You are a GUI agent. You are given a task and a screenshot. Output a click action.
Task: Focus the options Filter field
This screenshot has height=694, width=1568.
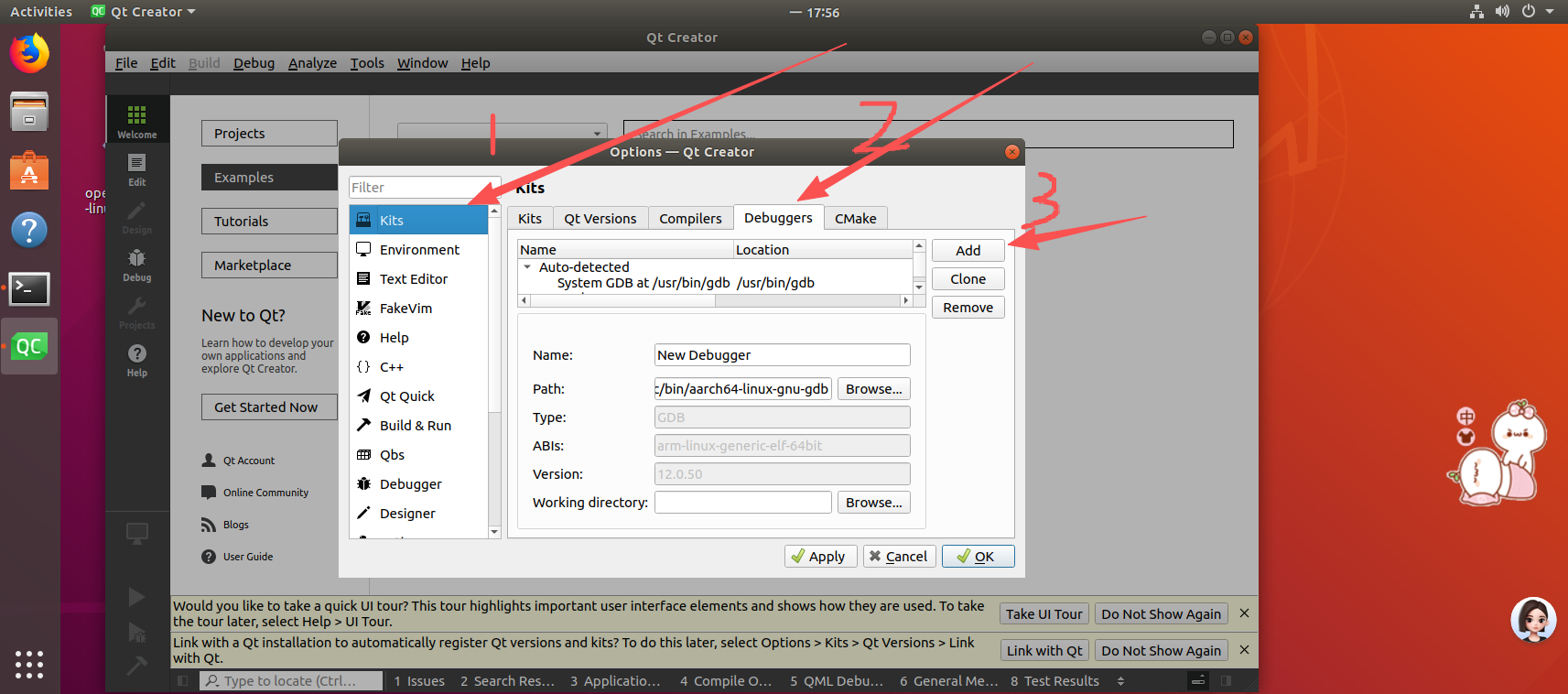[x=425, y=187]
